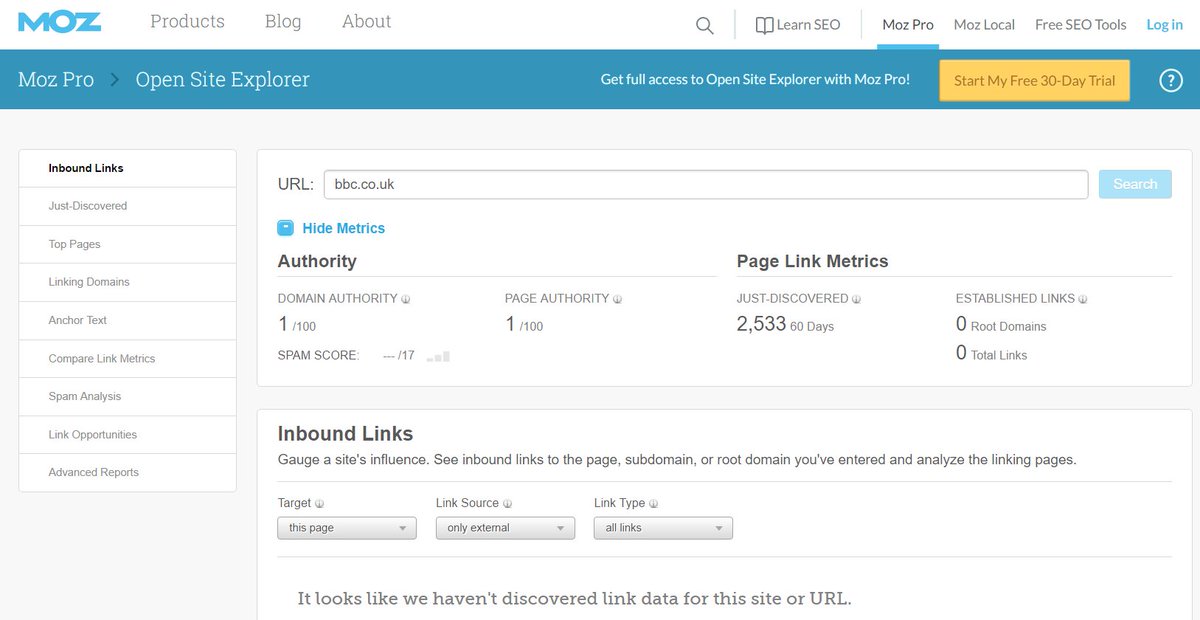
Task: Click the Hide Metrics minus icon
Action: [x=285, y=228]
